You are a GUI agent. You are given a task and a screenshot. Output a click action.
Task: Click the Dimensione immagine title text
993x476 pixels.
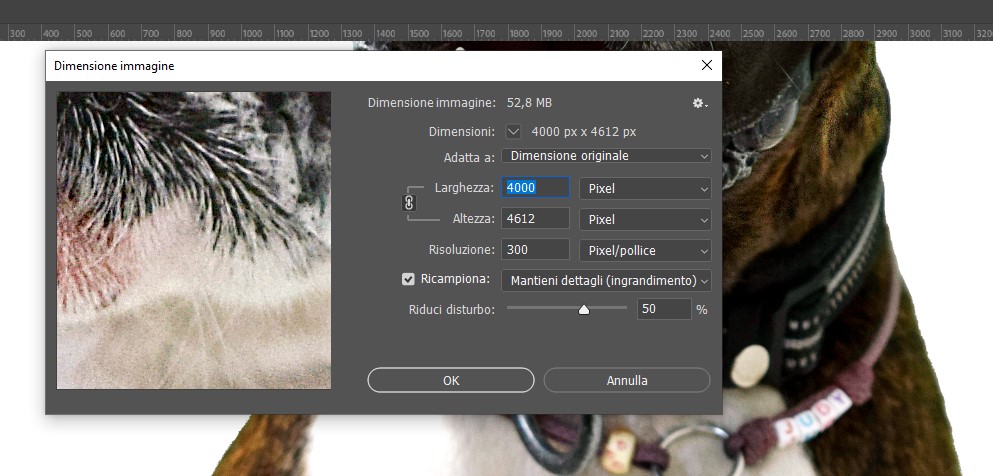click(114, 66)
